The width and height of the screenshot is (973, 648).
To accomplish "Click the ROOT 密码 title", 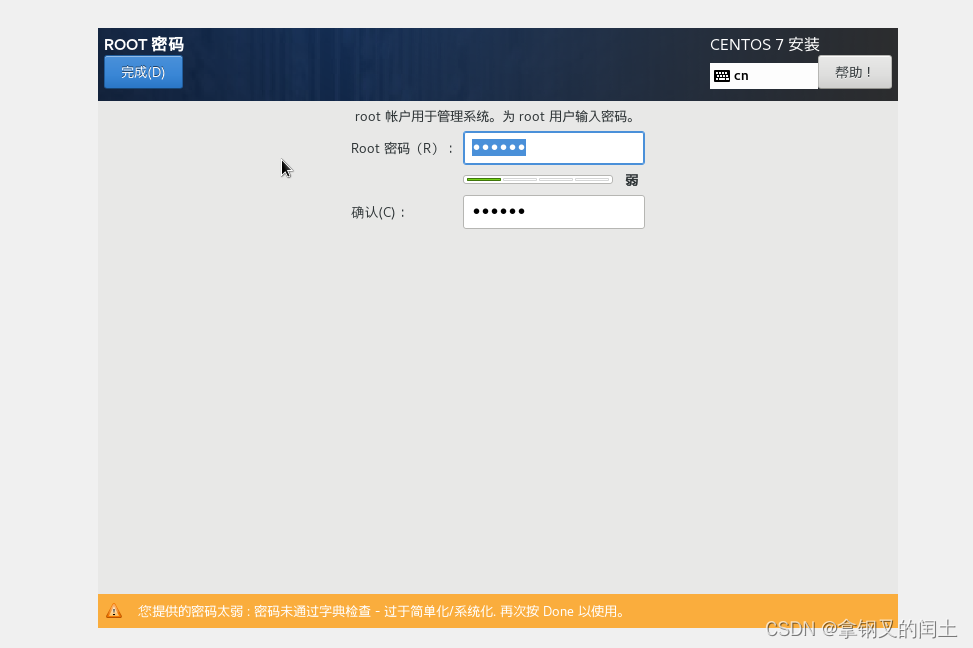I will coord(144,45).
